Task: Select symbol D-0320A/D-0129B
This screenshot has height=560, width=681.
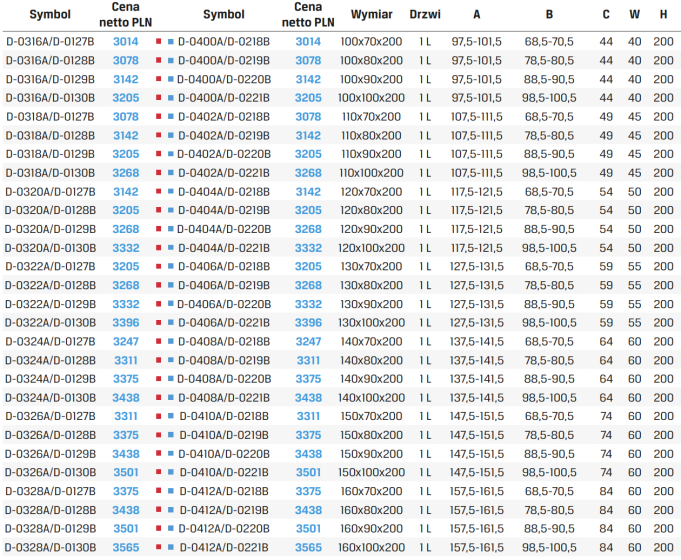Action: [50, 229]
